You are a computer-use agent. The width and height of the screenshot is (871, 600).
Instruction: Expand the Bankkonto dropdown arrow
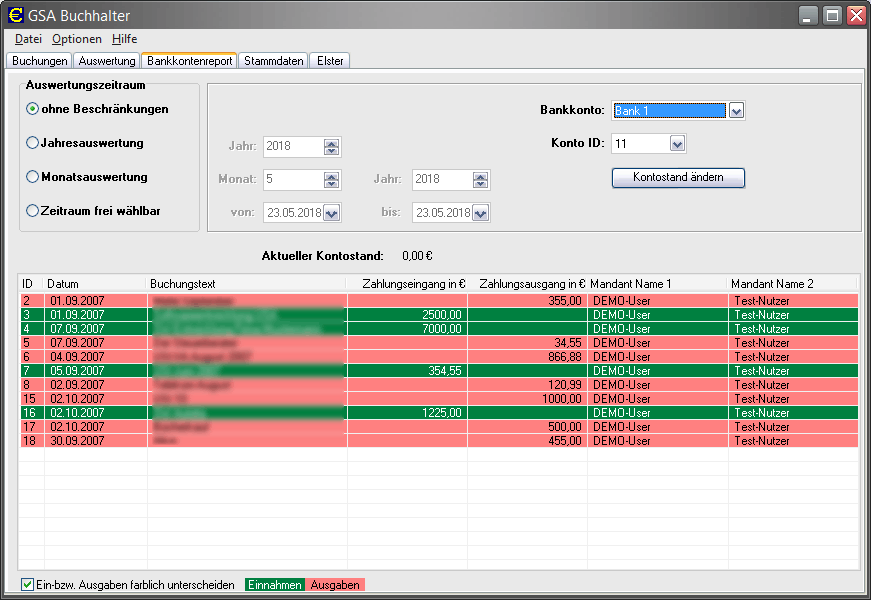click(x=736, y=111)
